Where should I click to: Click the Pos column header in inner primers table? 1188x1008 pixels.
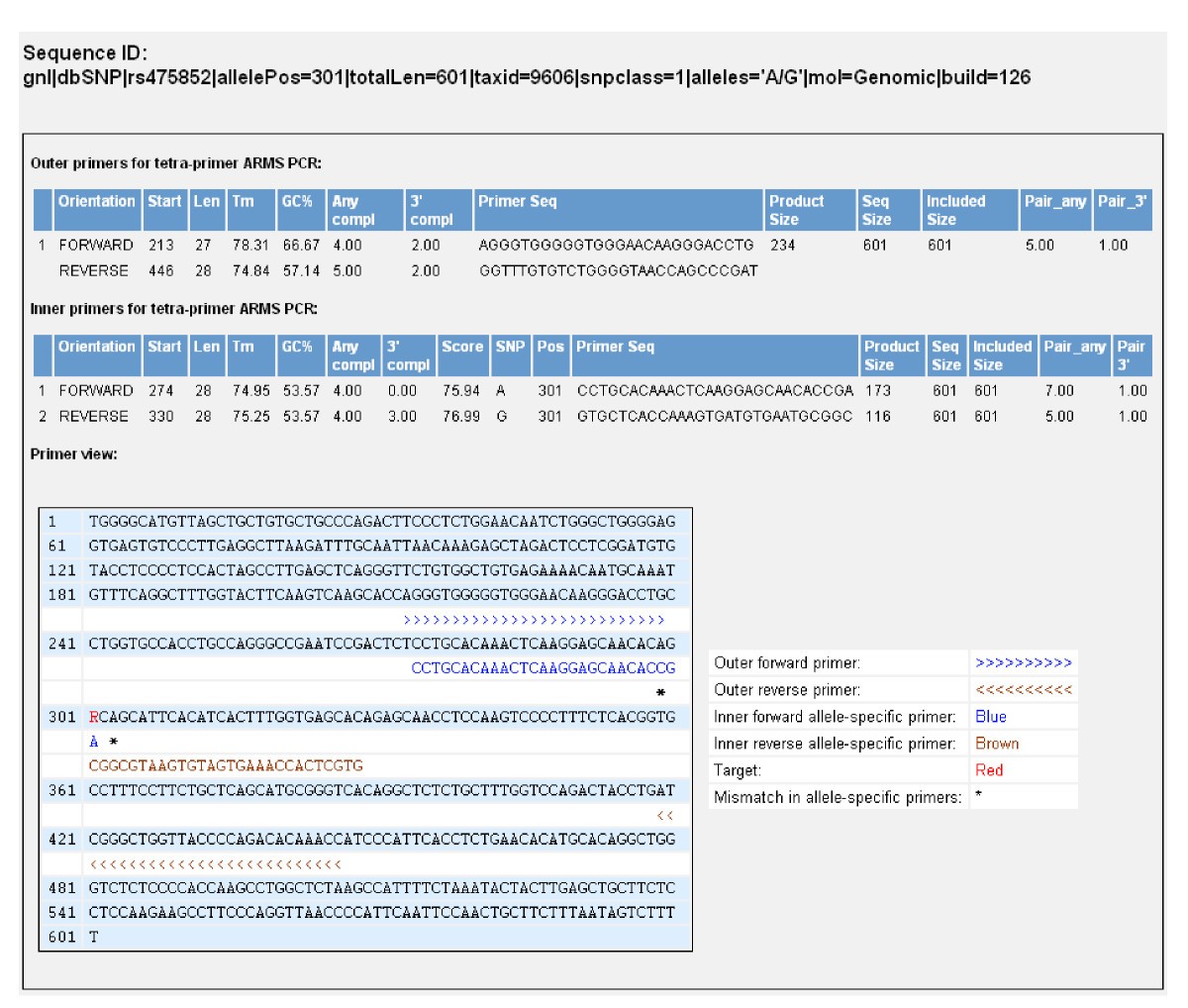tap(550, 347)
